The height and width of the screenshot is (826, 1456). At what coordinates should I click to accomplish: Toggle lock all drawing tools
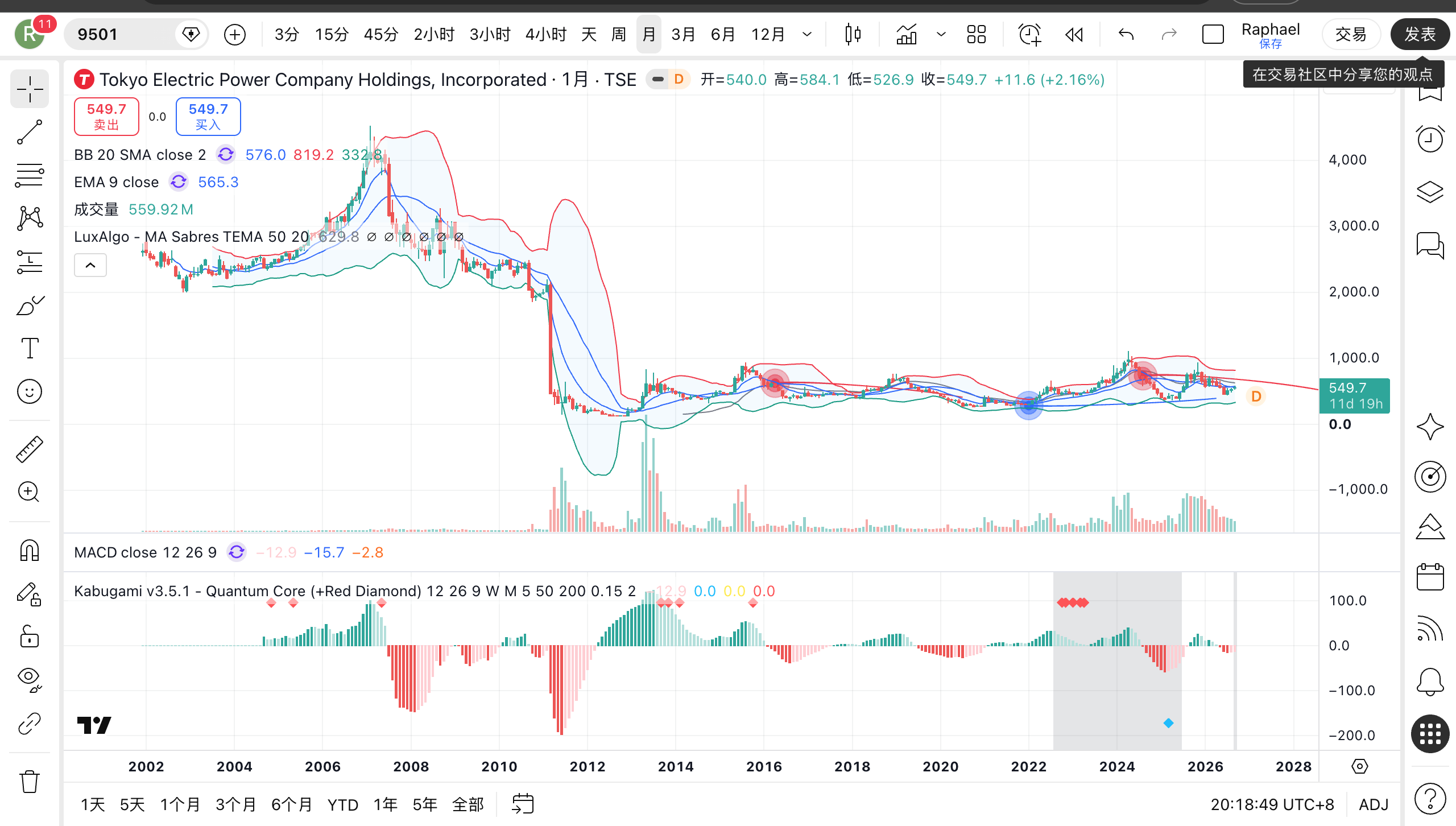(x=30, y=637)
